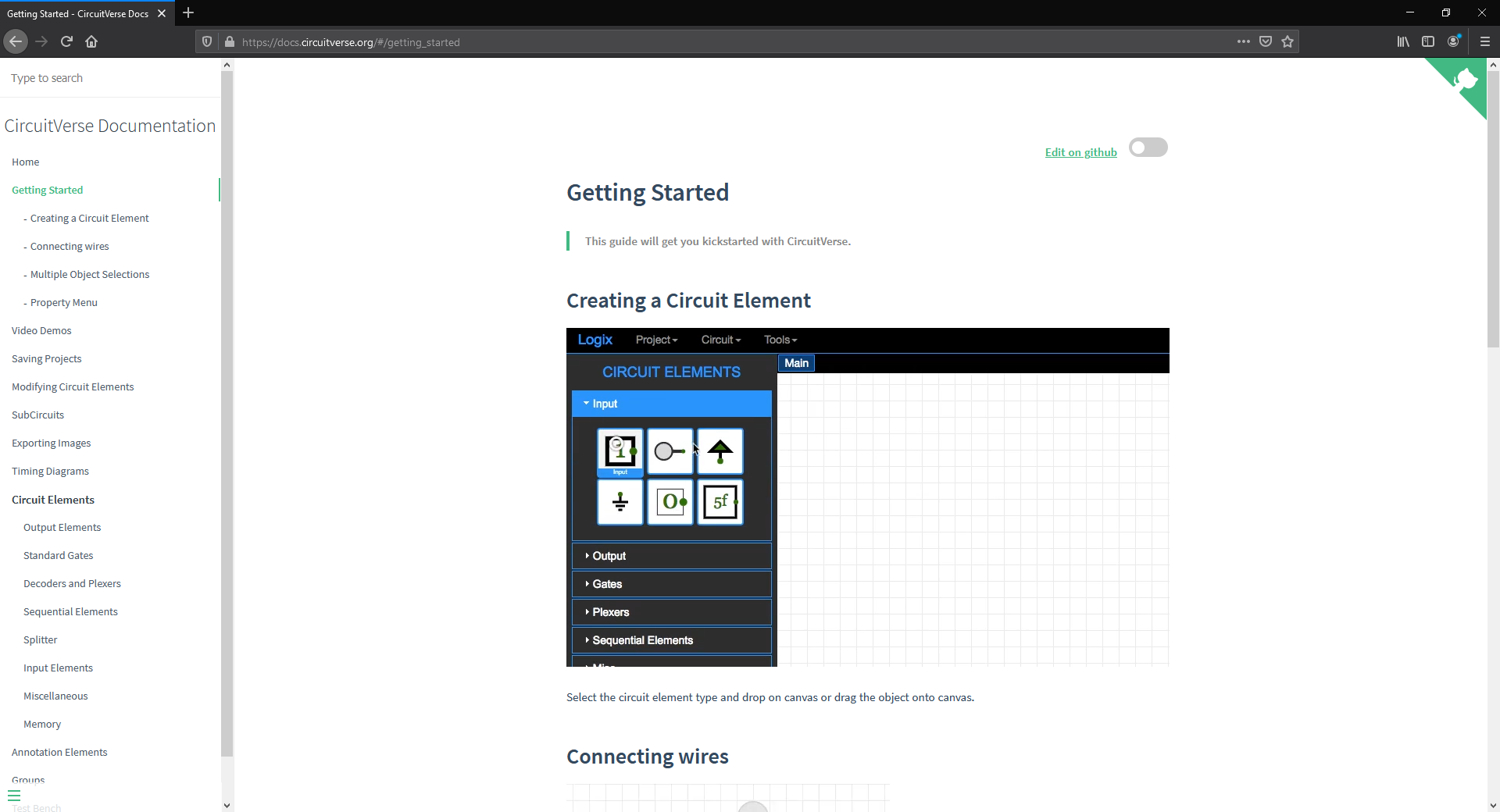Open a new browser tab
The height and width of the screenshot is (812, 1500).
click(x=188, y=13)
